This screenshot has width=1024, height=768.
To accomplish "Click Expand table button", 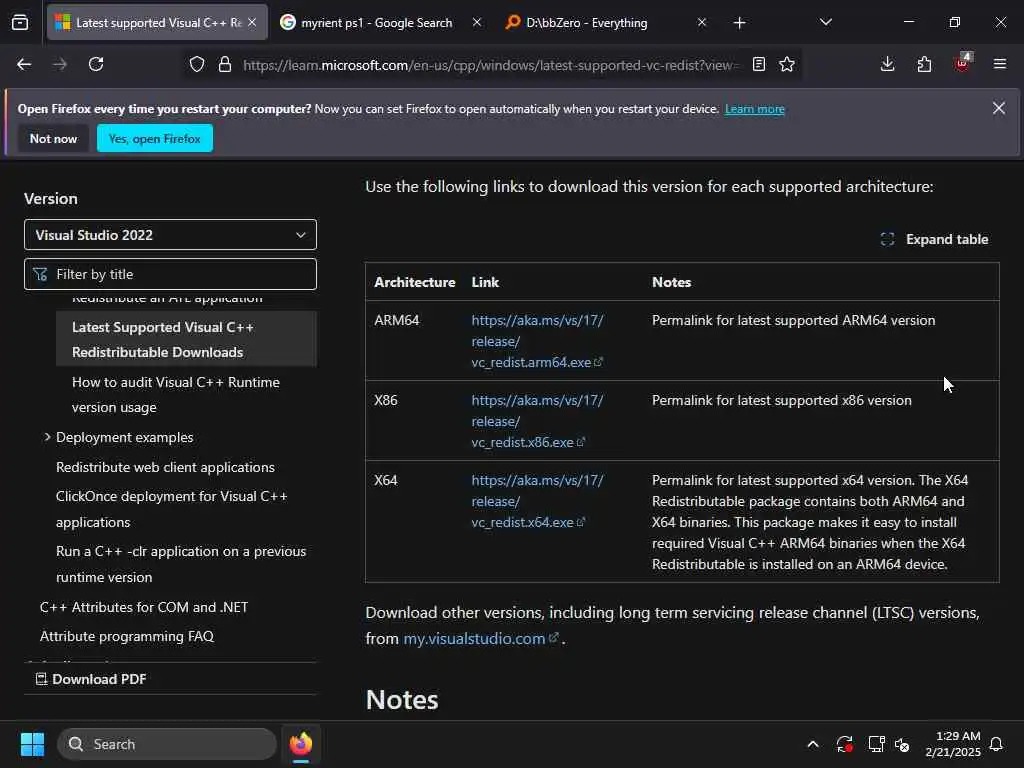I will pyautogui.click(x=934, y=239).
